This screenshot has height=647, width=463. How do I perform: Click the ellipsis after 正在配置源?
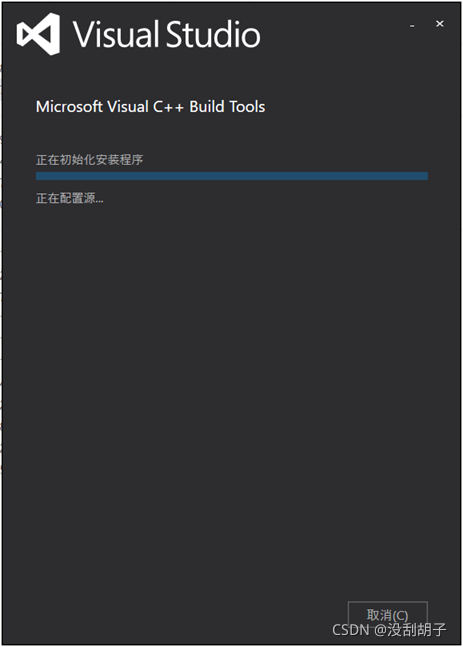(99, 202)
